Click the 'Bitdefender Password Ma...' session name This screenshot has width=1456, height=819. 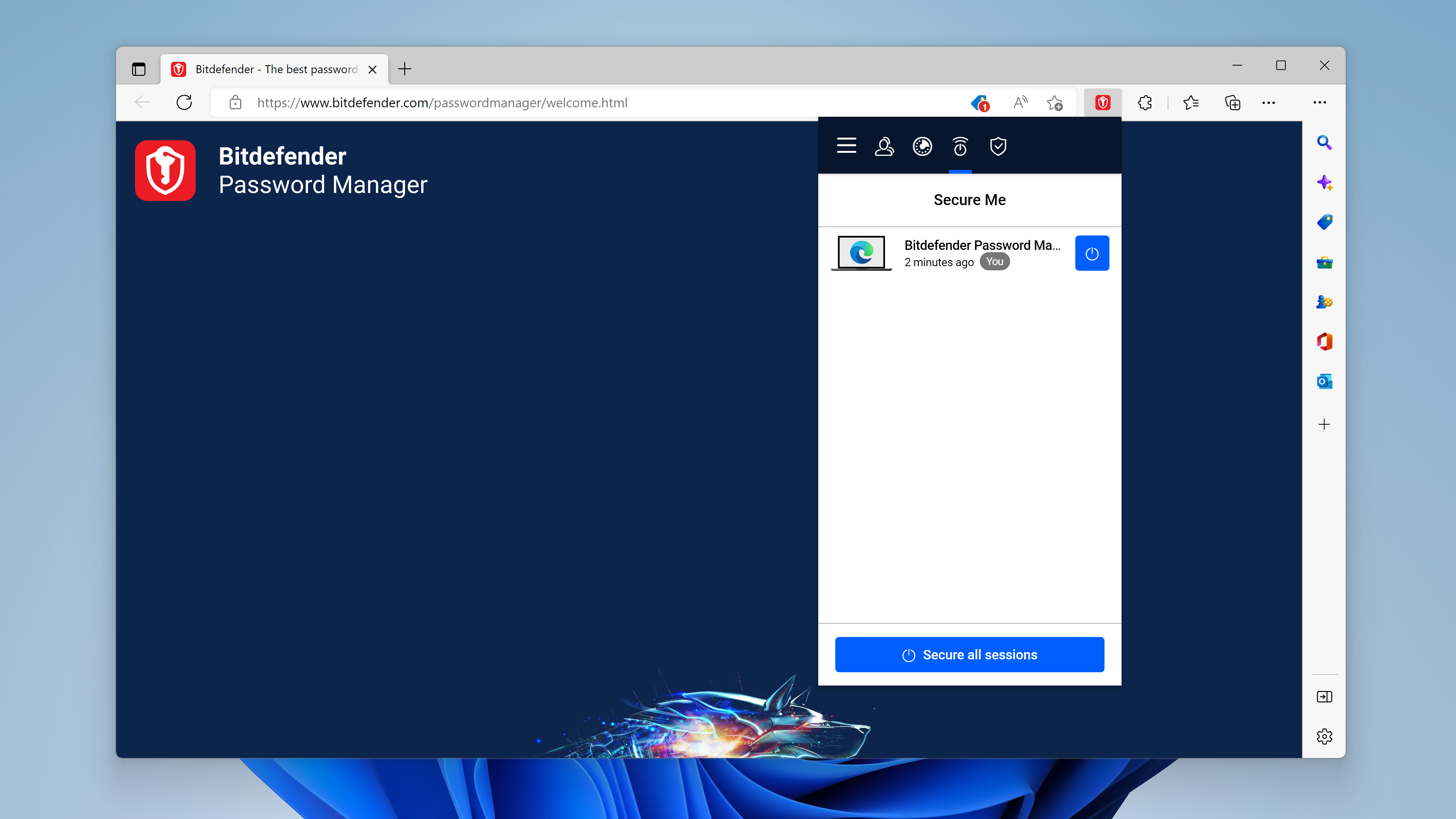click(982, 245)
